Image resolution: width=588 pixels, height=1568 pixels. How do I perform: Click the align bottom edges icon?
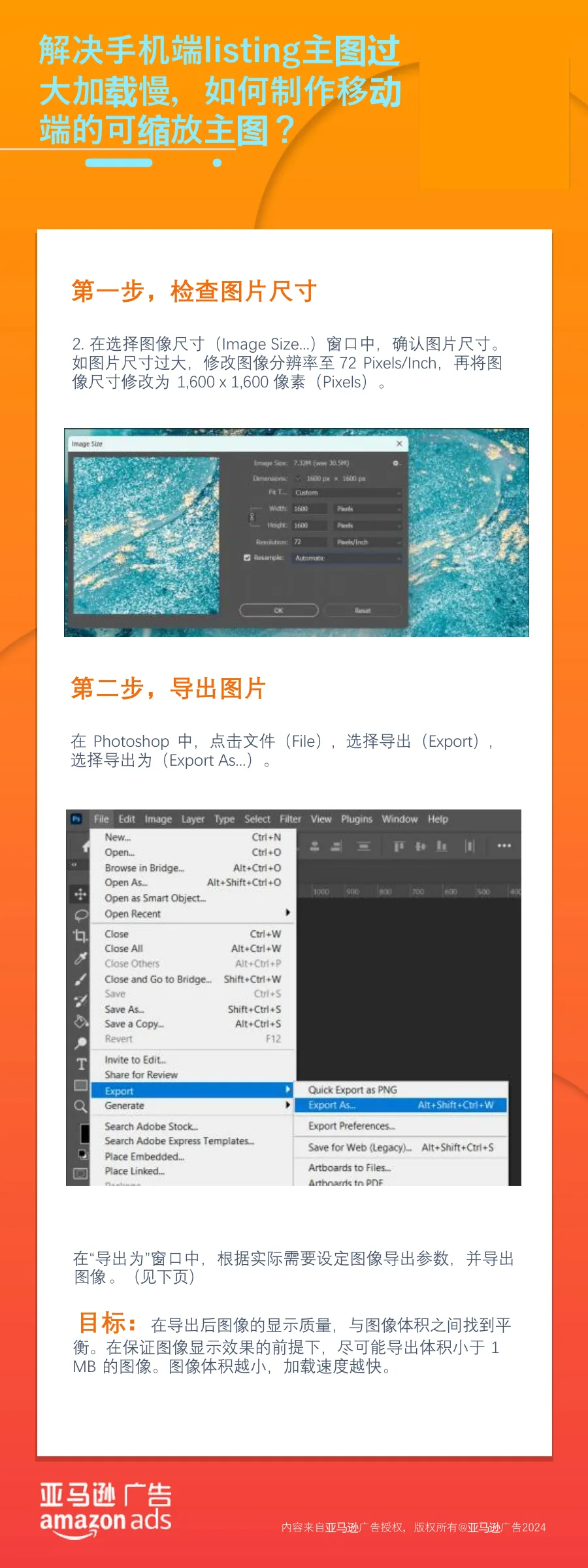[x=442, y=846]
